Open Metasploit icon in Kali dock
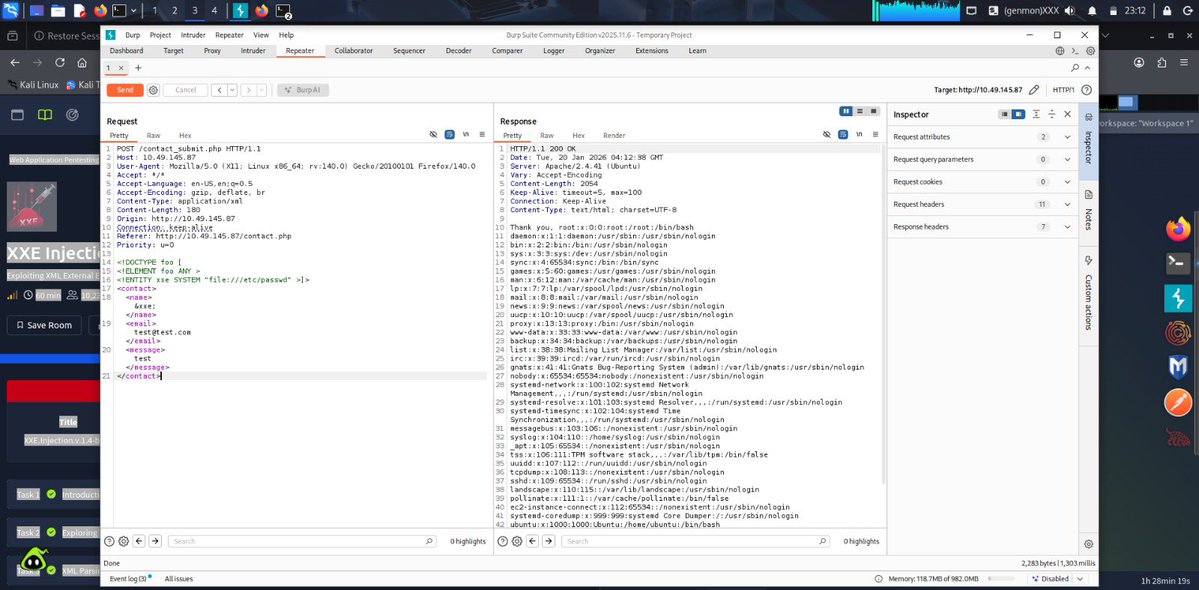The width and height of the screenshot is (1199, 590). [1178, 368]
